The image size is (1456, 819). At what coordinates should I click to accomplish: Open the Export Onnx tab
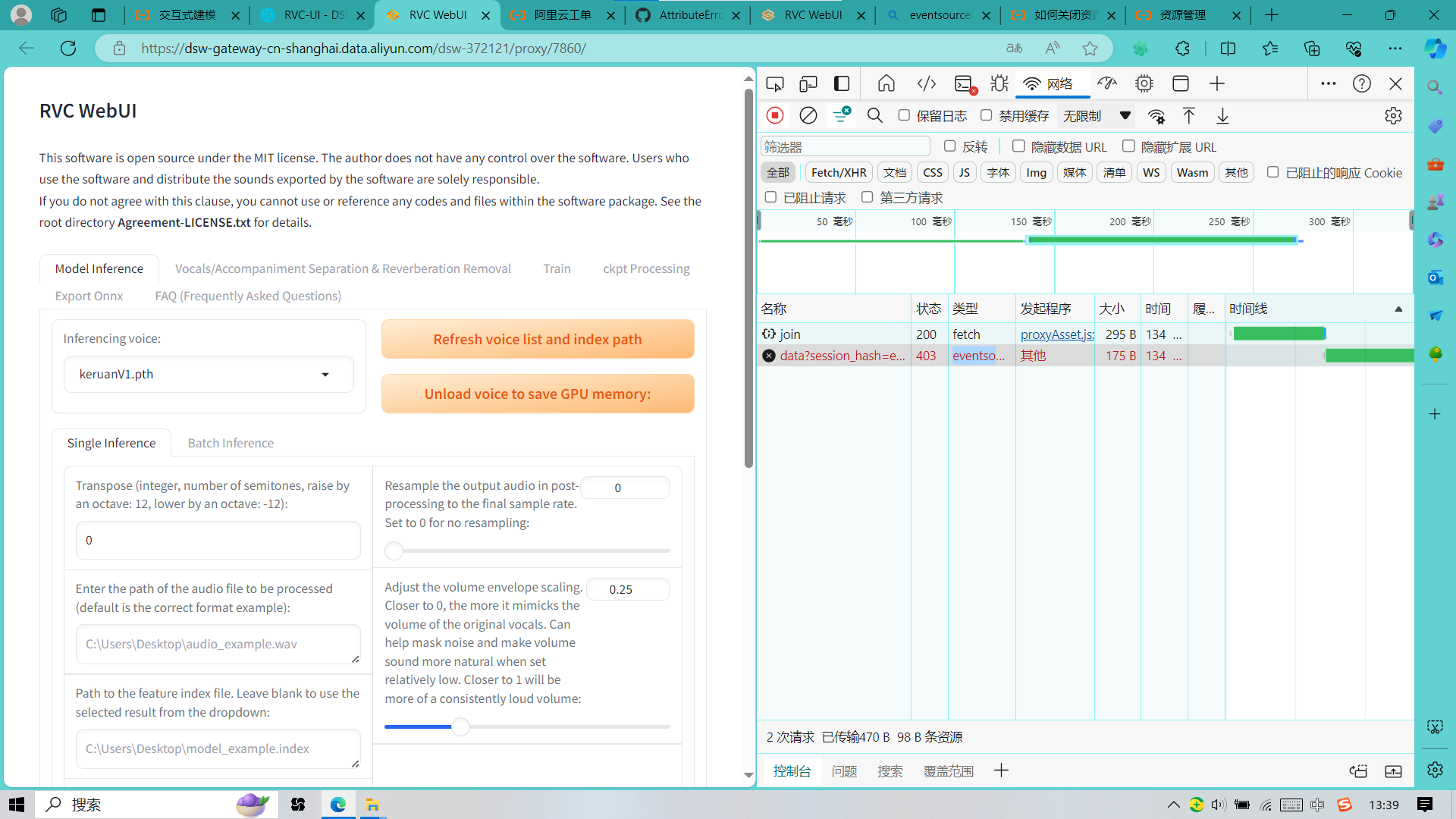89,296
